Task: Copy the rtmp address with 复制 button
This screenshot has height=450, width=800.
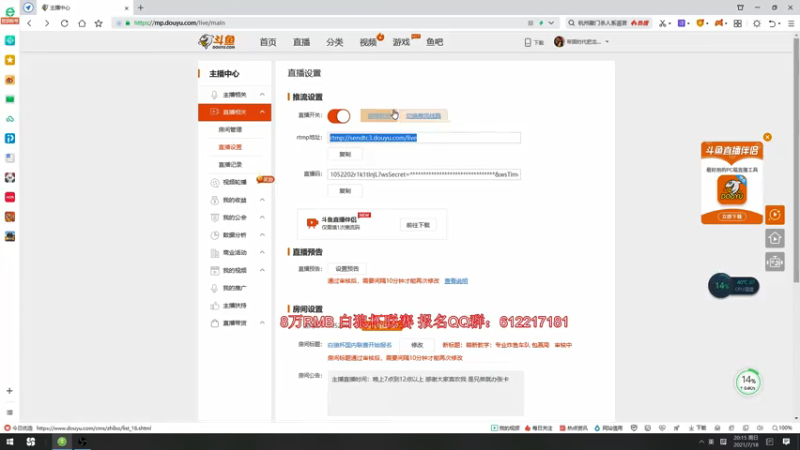Action: point(345,154)
